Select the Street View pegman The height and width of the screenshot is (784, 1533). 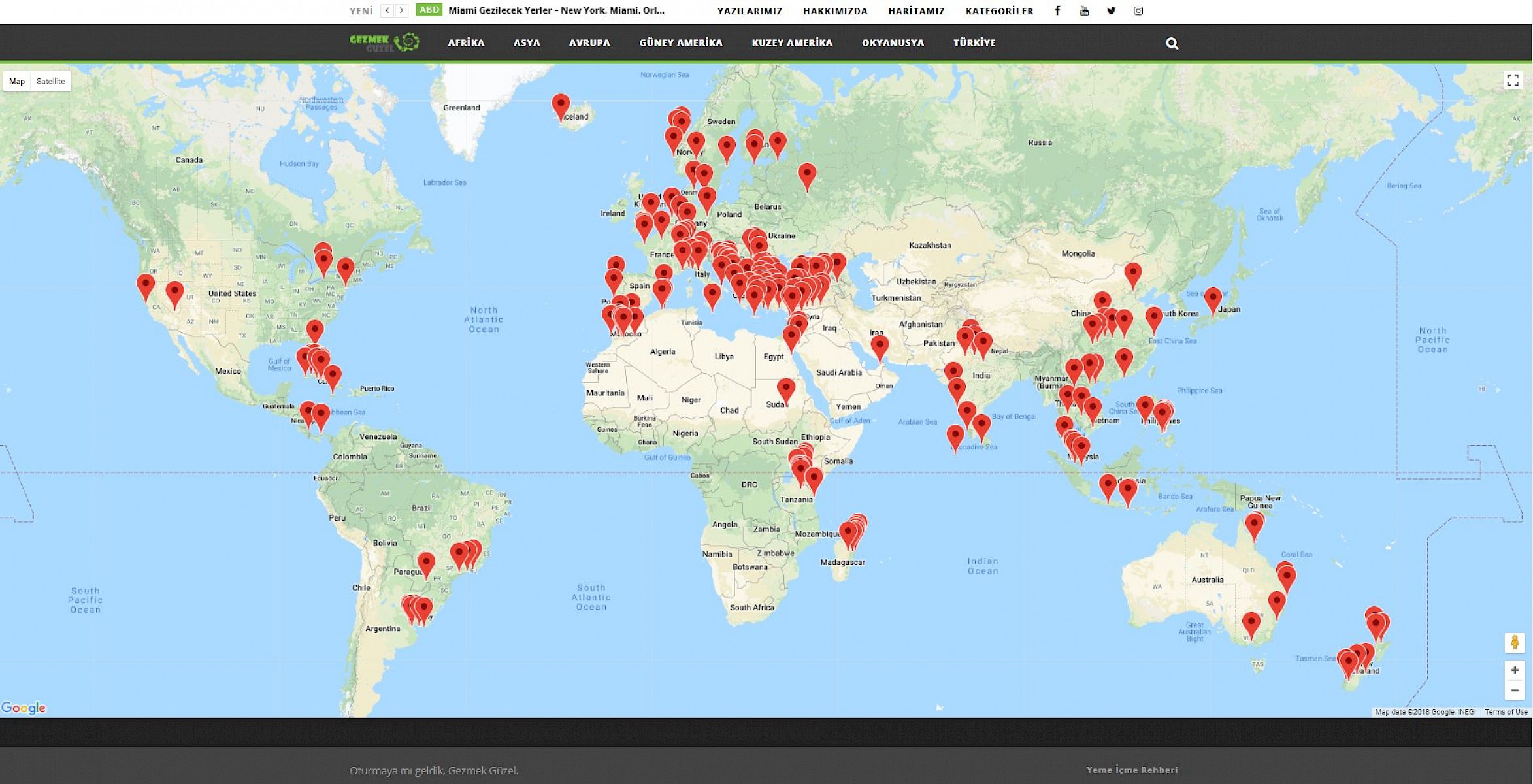point(1514,643)
